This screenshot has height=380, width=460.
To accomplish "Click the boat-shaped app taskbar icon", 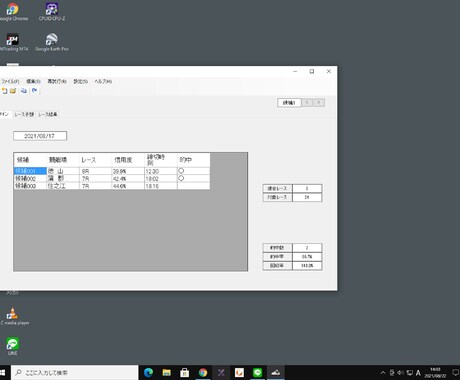I will [275, 373].
